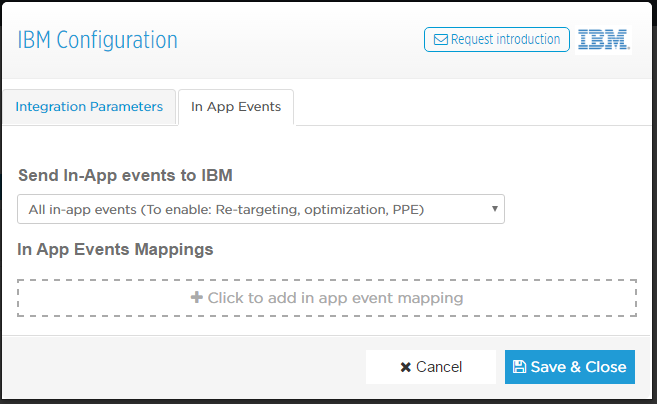Image resolution: width=657 pixels, height=404 pixels.
Task: Click the Request introduction button label
Action: [505, 39]
